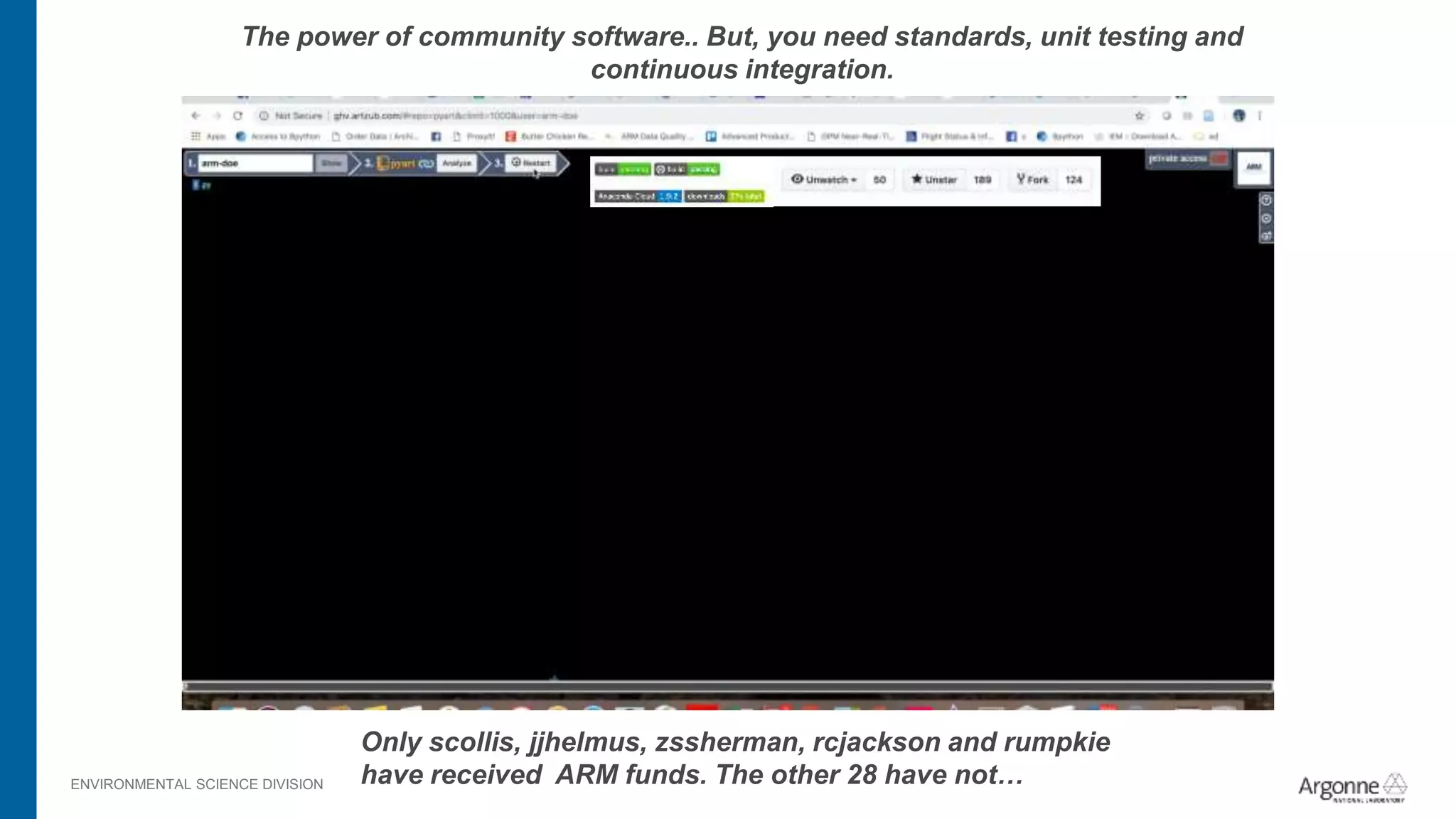Click the Fork button
1456x819 pixels.
1033,180
